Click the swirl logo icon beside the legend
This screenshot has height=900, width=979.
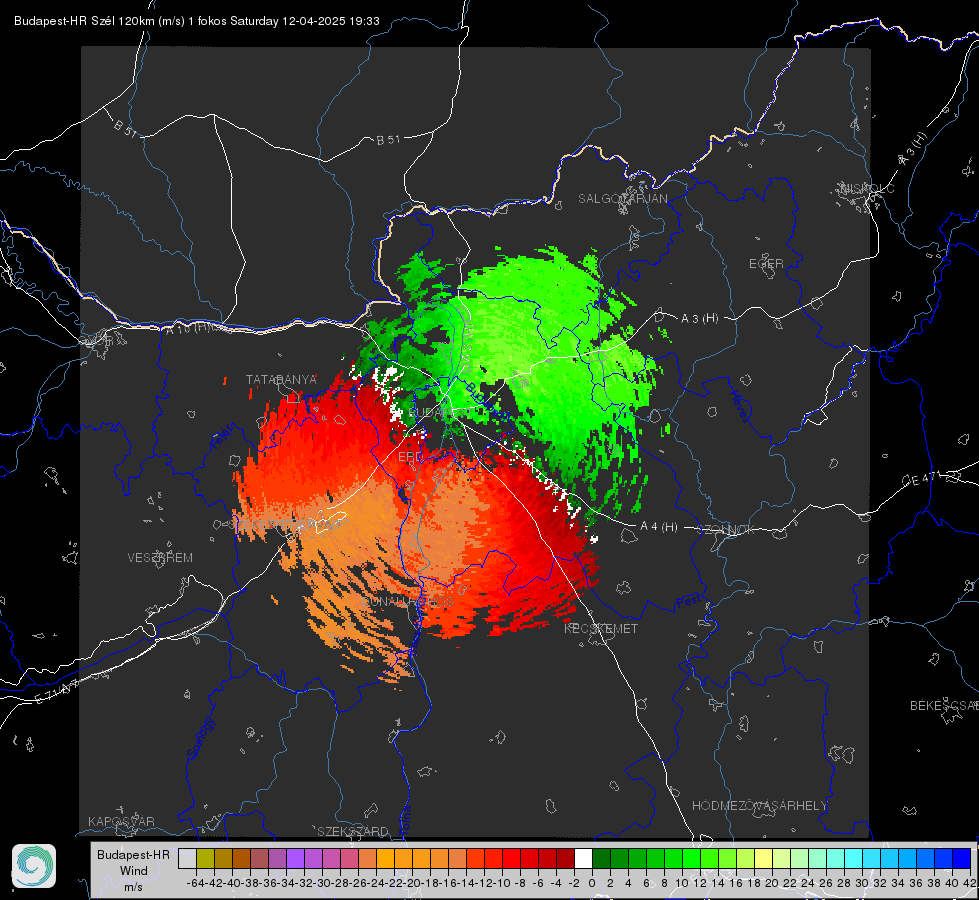click(x=34, y=866)
